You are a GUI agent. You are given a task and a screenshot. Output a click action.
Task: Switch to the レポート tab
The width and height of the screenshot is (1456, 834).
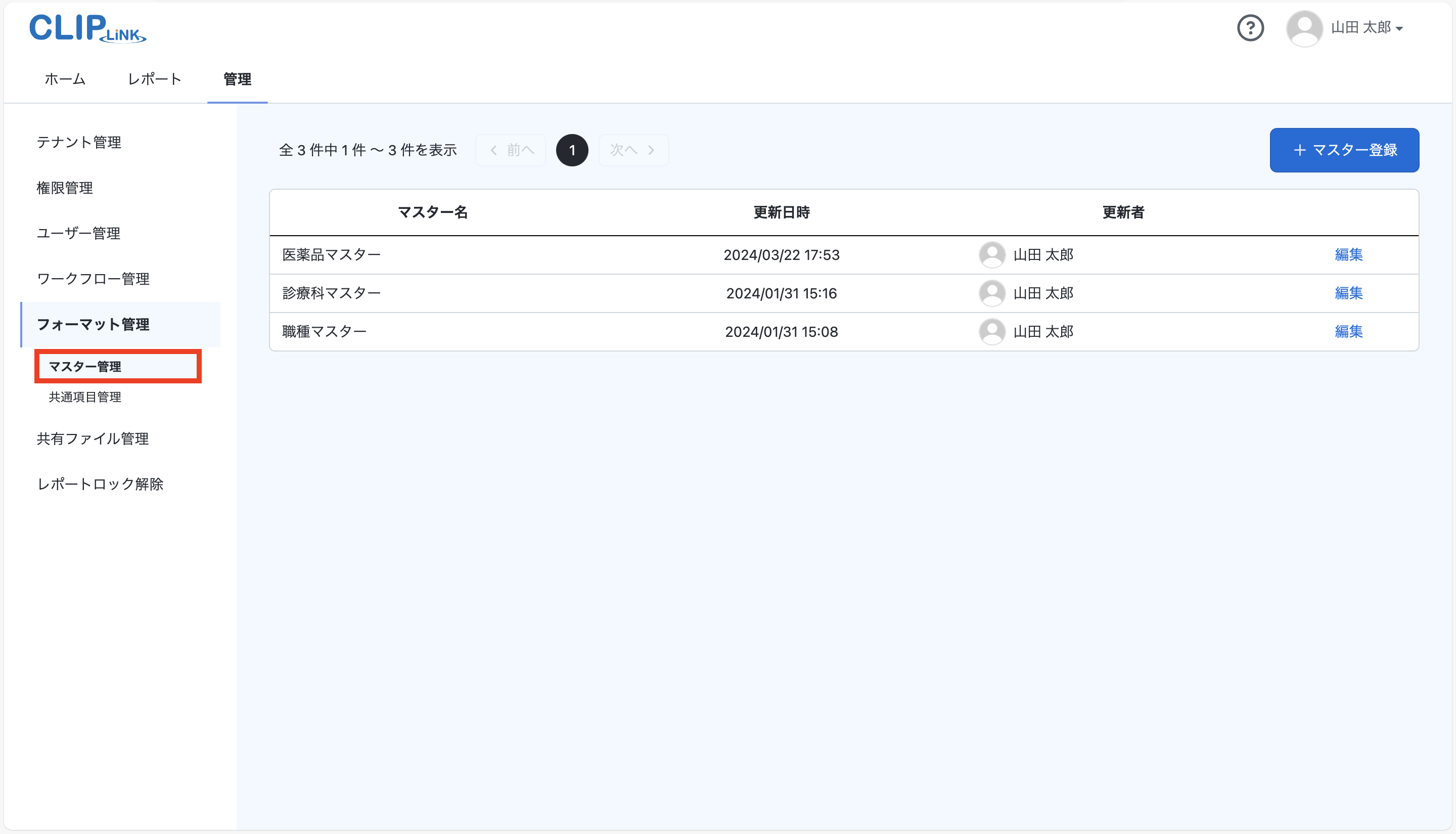(154, 79)
